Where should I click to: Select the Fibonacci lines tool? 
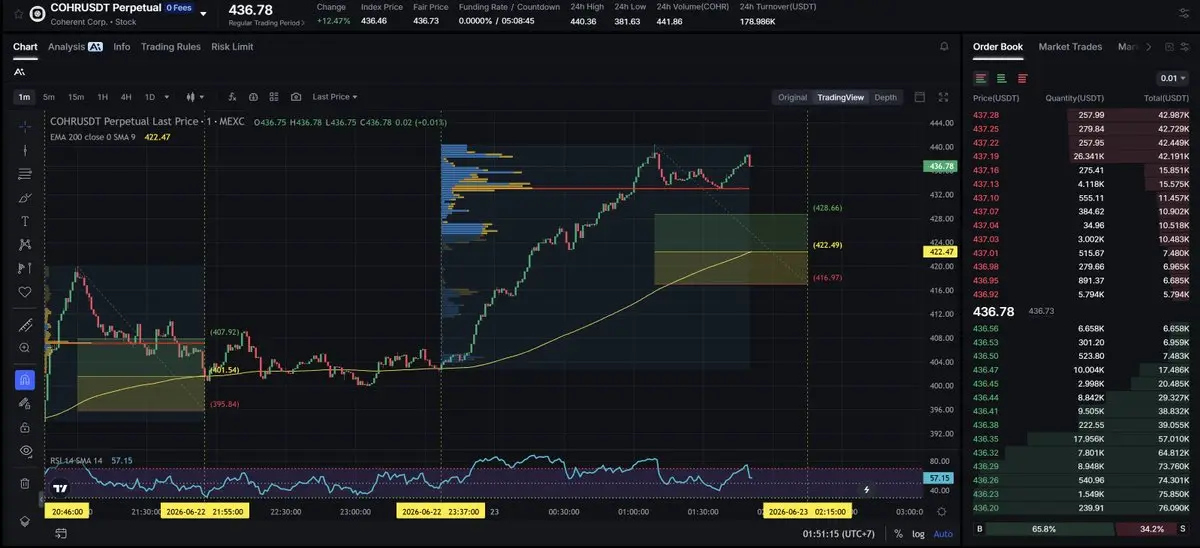click(25, 174)
